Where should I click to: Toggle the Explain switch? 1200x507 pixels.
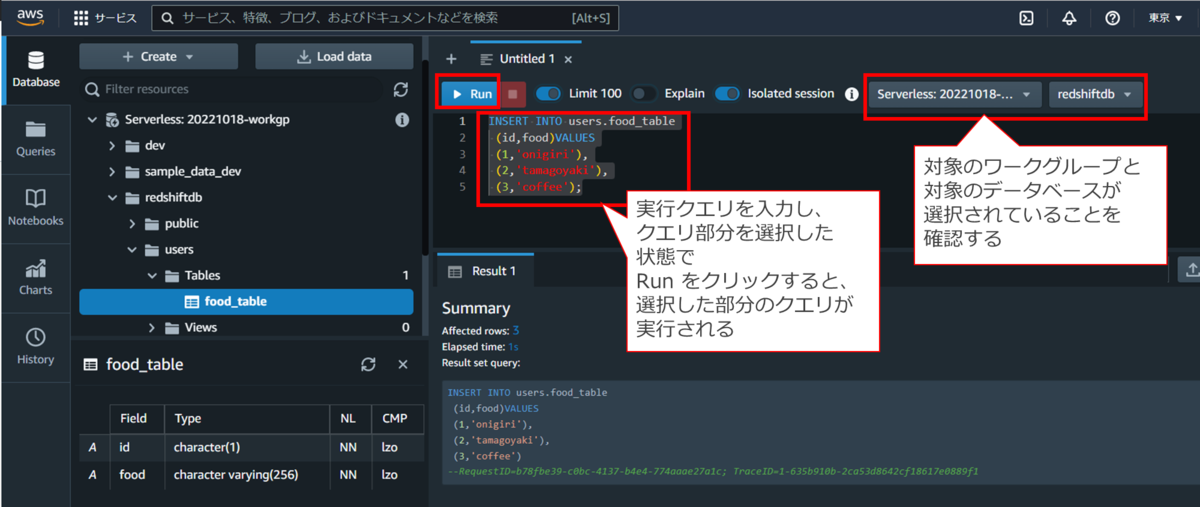point(644,94)
